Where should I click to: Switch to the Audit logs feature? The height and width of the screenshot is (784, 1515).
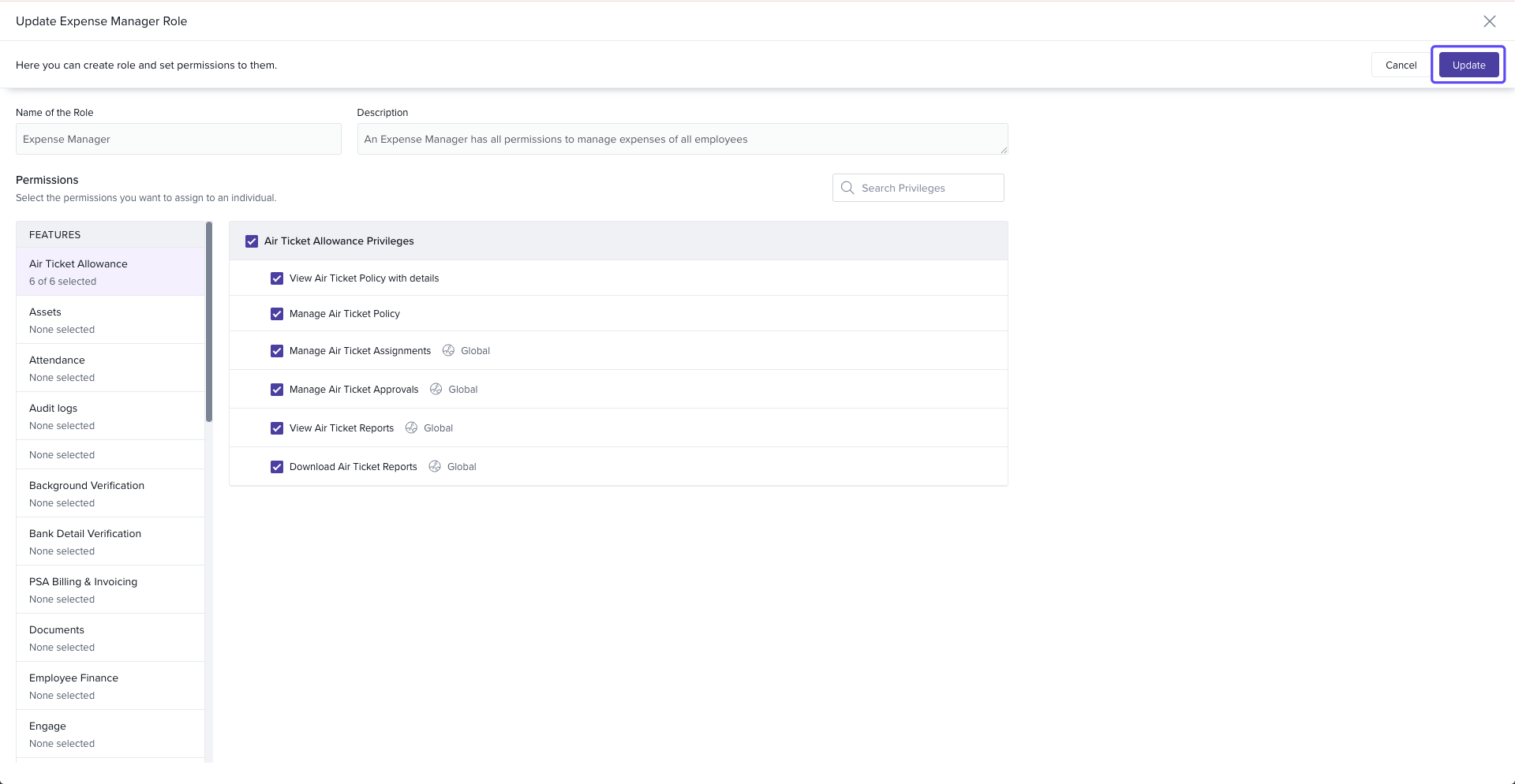[110, 416]
